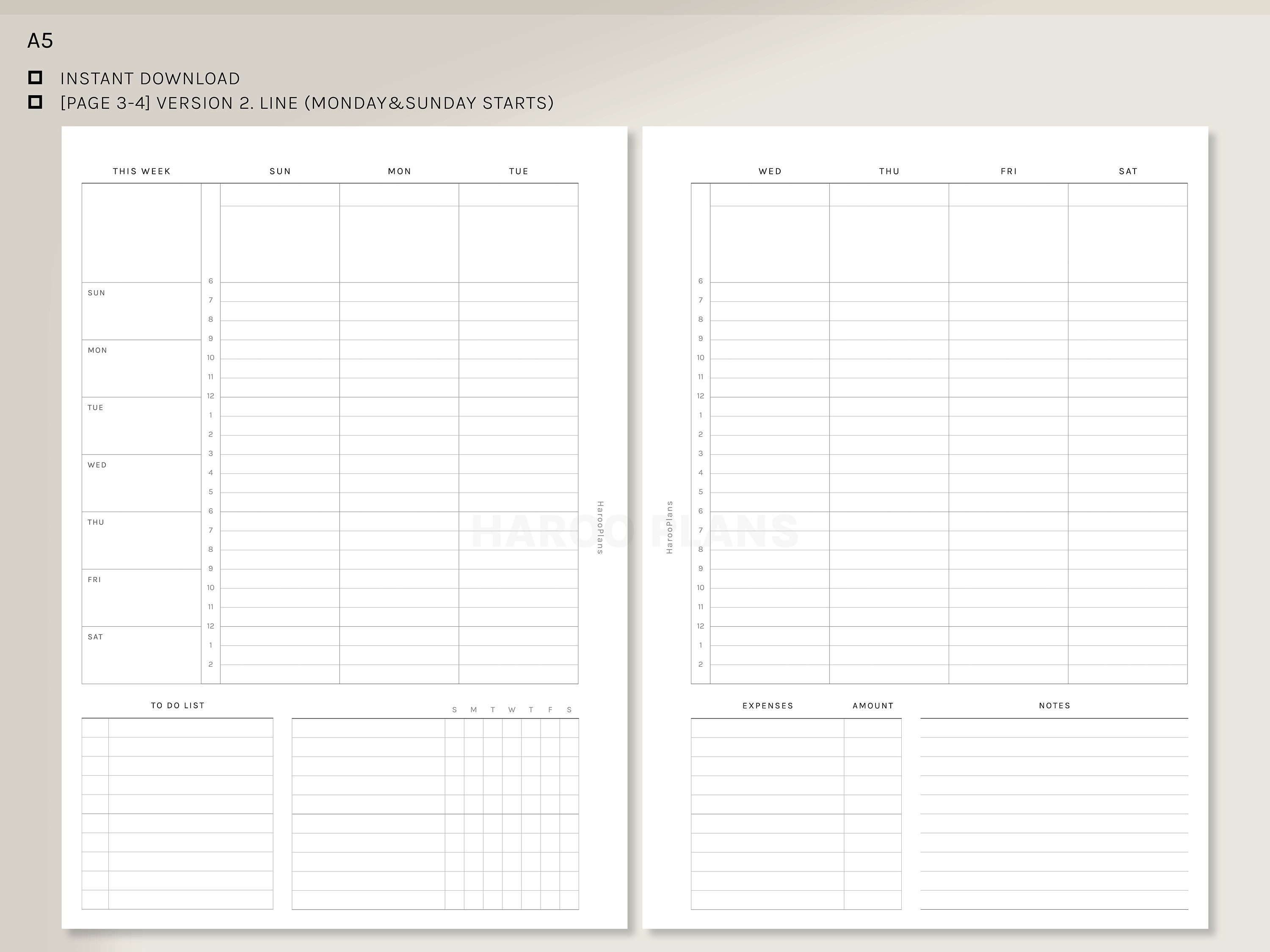This screenshot has width=1270, height=952.
Task: Click the HarooPlans vertical text on right page
Action: pos(669,527)
